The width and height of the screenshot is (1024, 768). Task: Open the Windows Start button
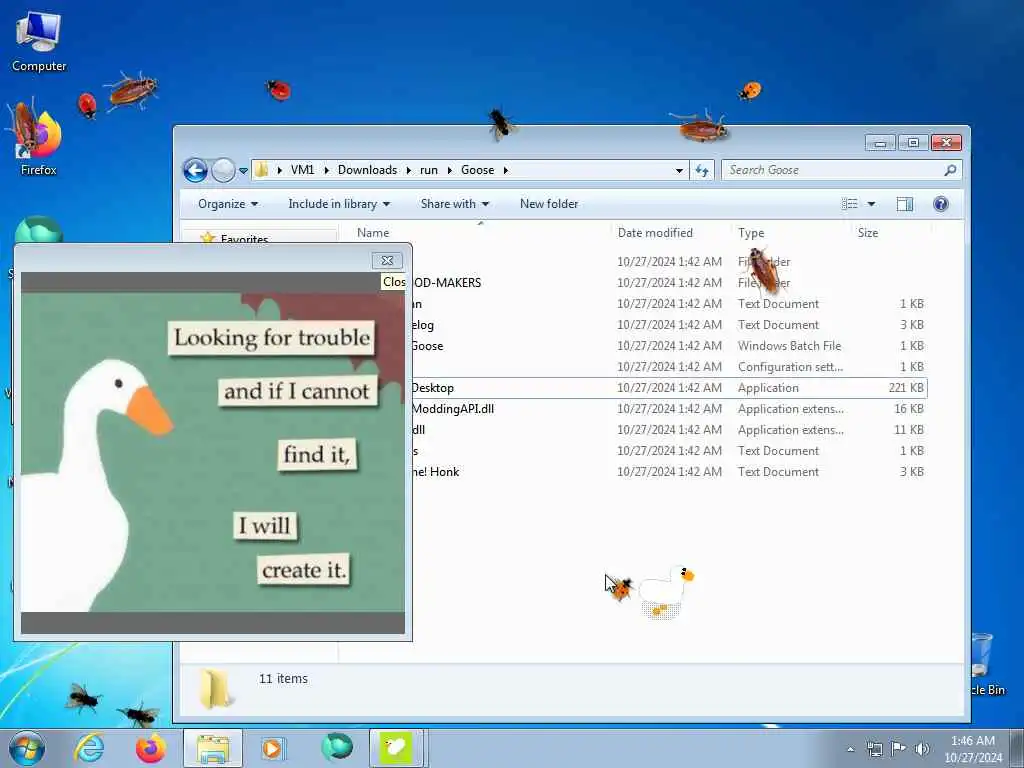[27, 748]
